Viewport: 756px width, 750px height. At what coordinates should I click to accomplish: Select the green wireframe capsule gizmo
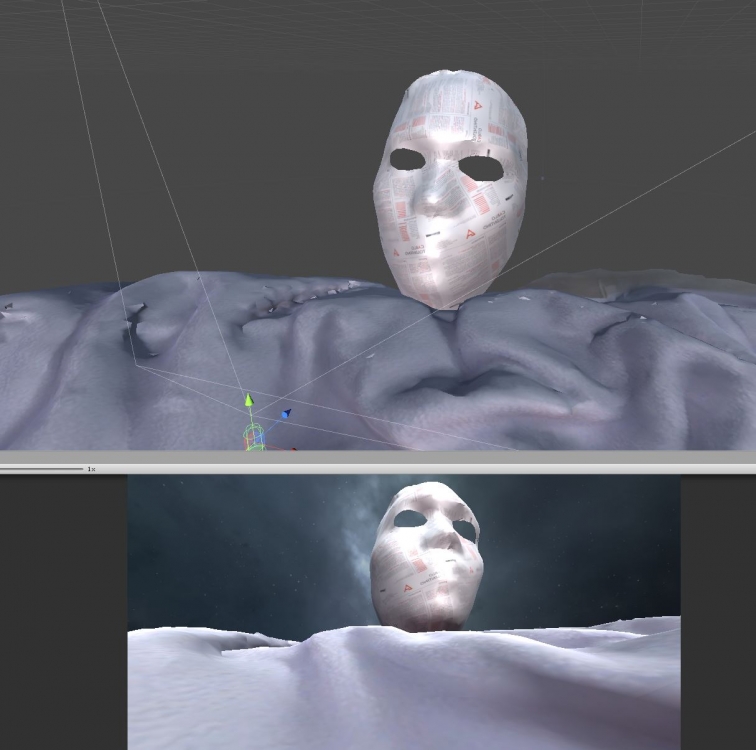pyautogui.click(x=253, y=436)
